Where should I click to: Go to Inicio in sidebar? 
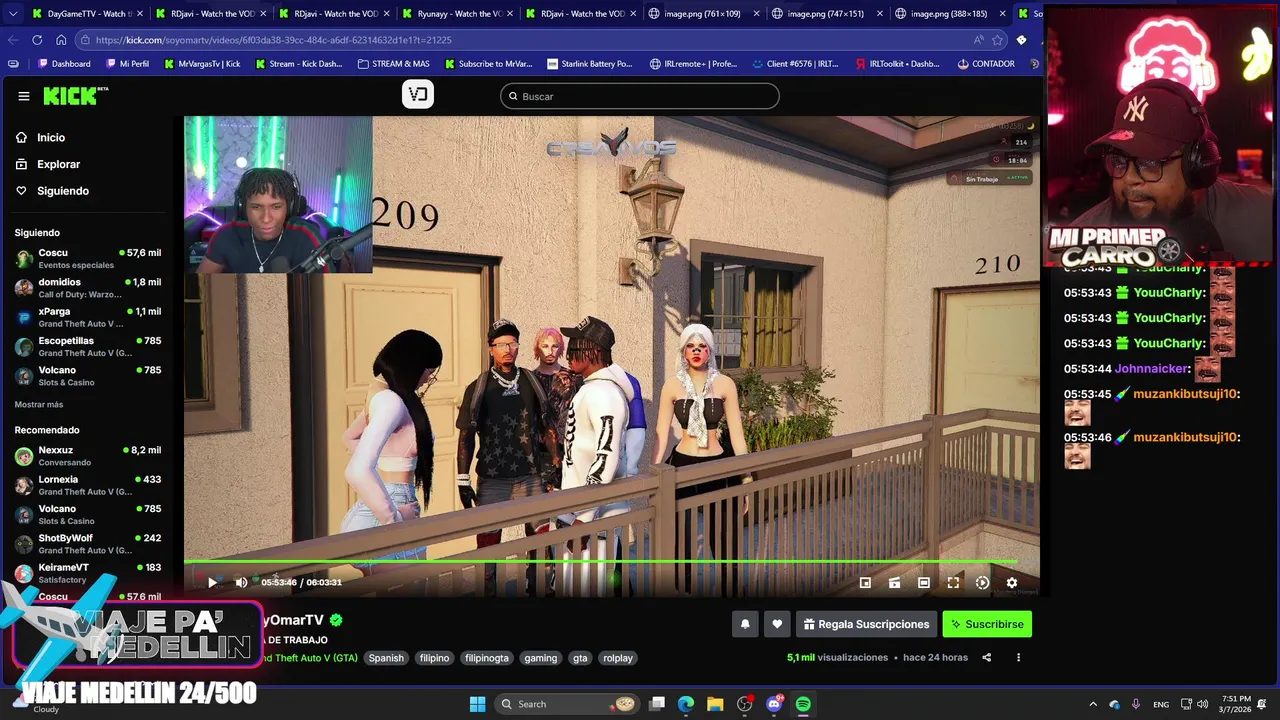51,138
